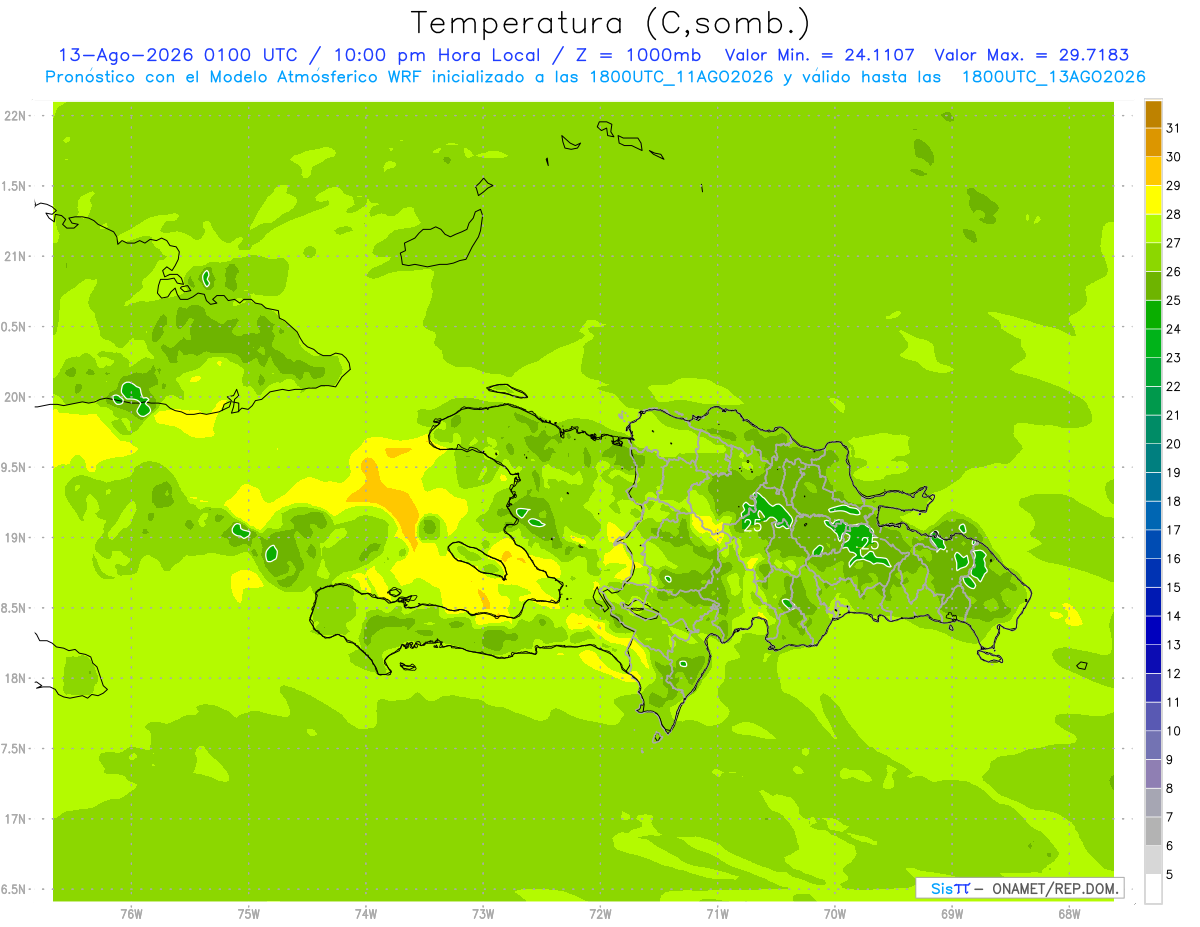This screenshot has width=1200, height=927.
Task: Select the white swatch below legend value 5
Action: [1153, 889]
